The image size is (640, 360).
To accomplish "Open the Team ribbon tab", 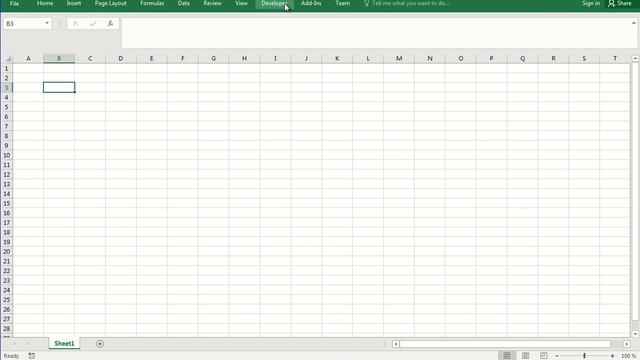I will (342, 3).
